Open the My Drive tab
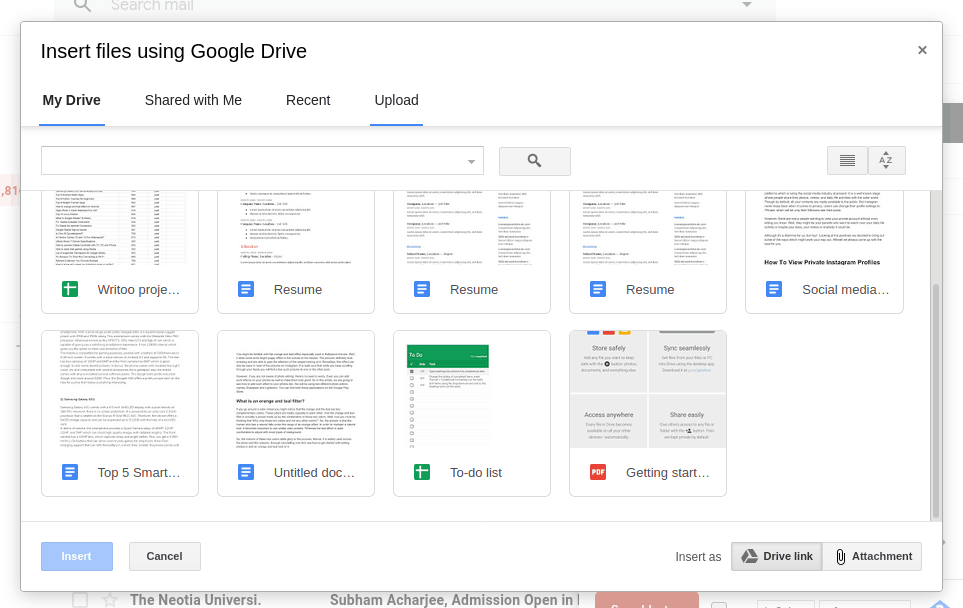This screenshot has height=608, width=963. [x=71, y=100]
